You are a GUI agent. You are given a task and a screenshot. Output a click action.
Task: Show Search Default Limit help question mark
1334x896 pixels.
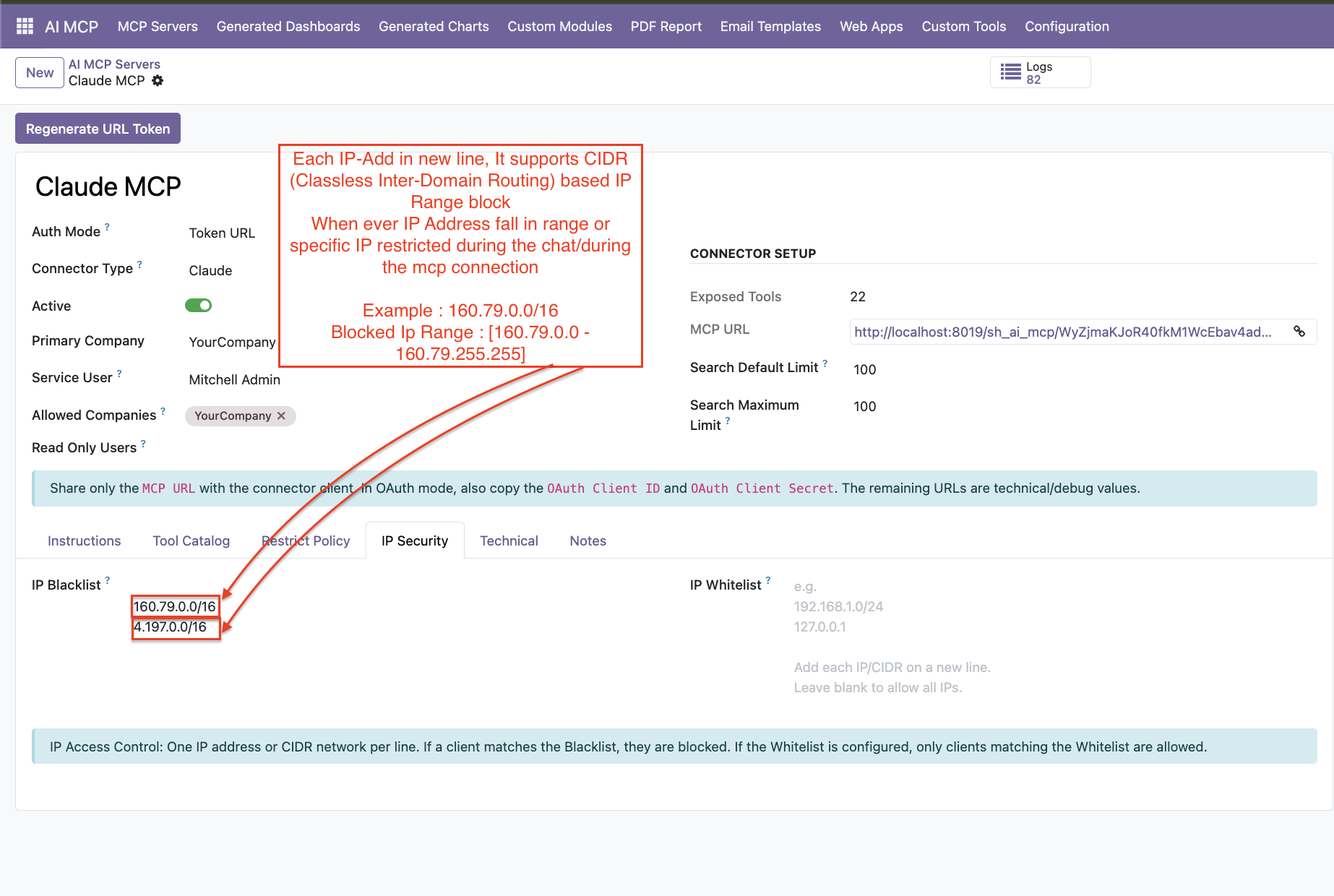pos(825,363)
